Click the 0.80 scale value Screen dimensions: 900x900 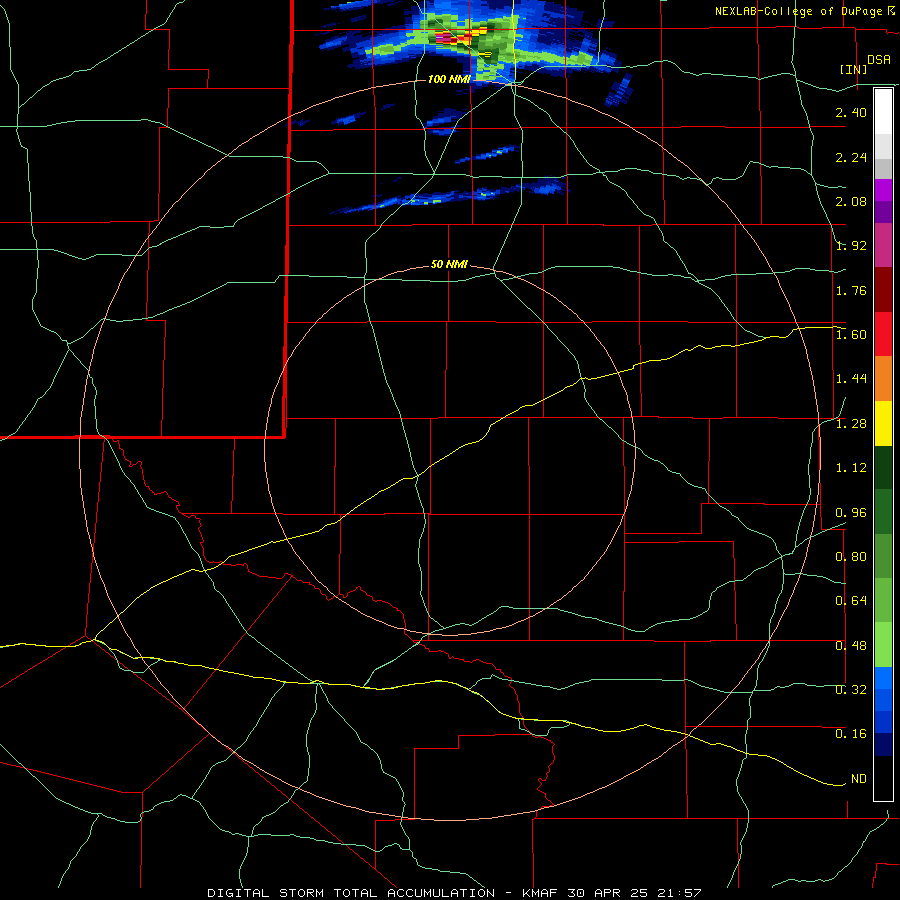click(x=851, y=557)
